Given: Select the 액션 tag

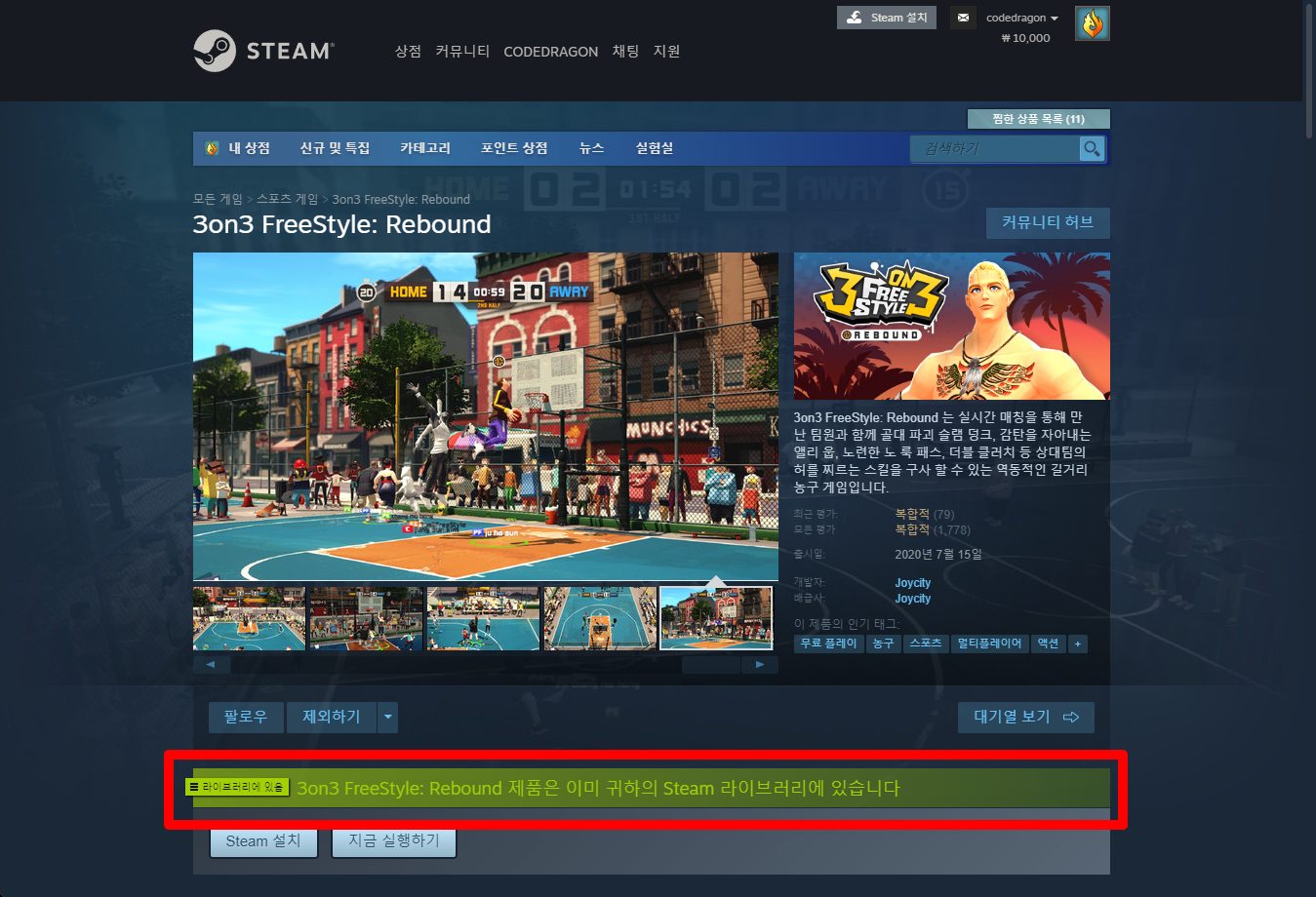Looking at the screenshot, I should (1048, 643).
